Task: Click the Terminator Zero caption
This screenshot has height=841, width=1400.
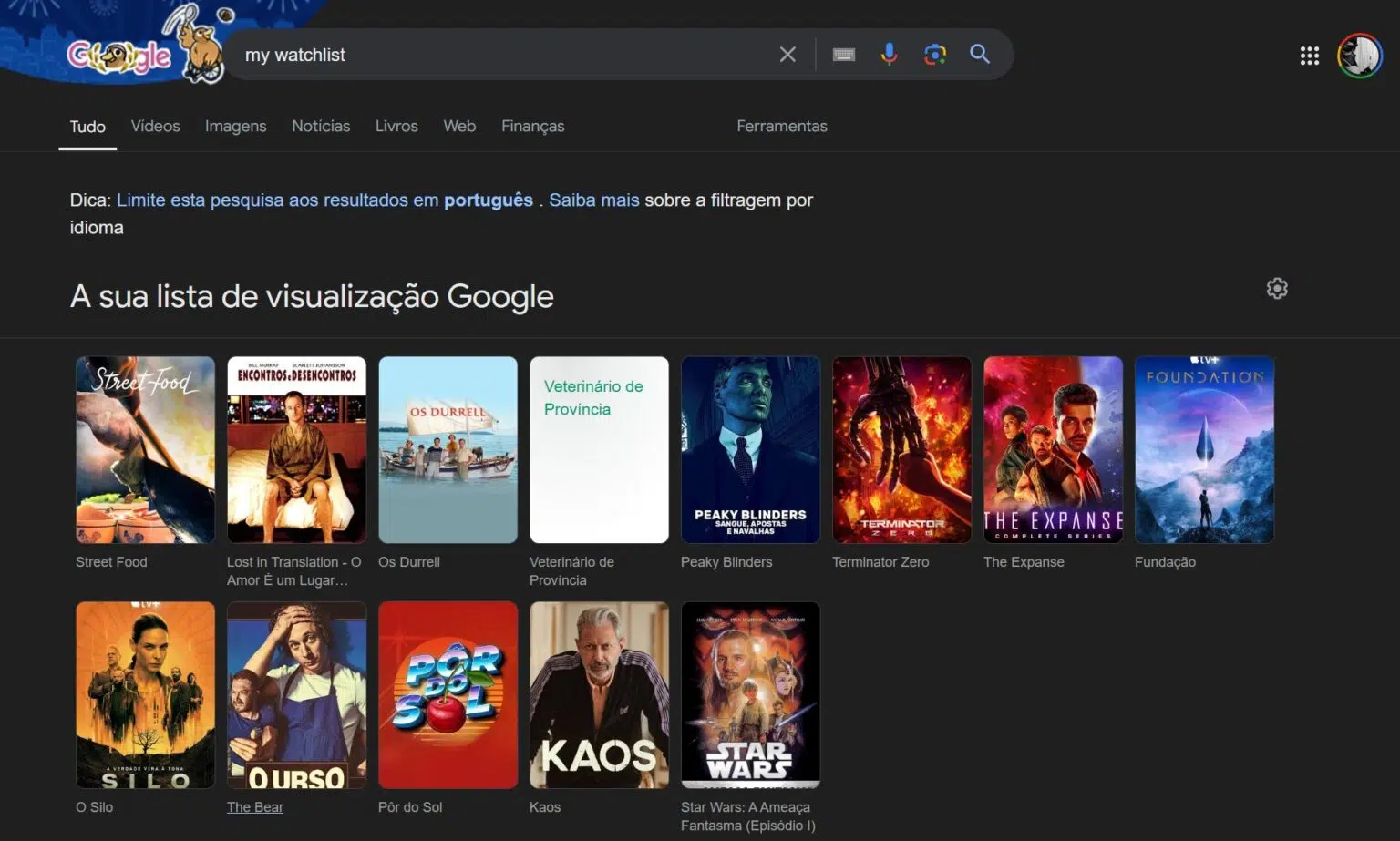Action: coord(880,562)
